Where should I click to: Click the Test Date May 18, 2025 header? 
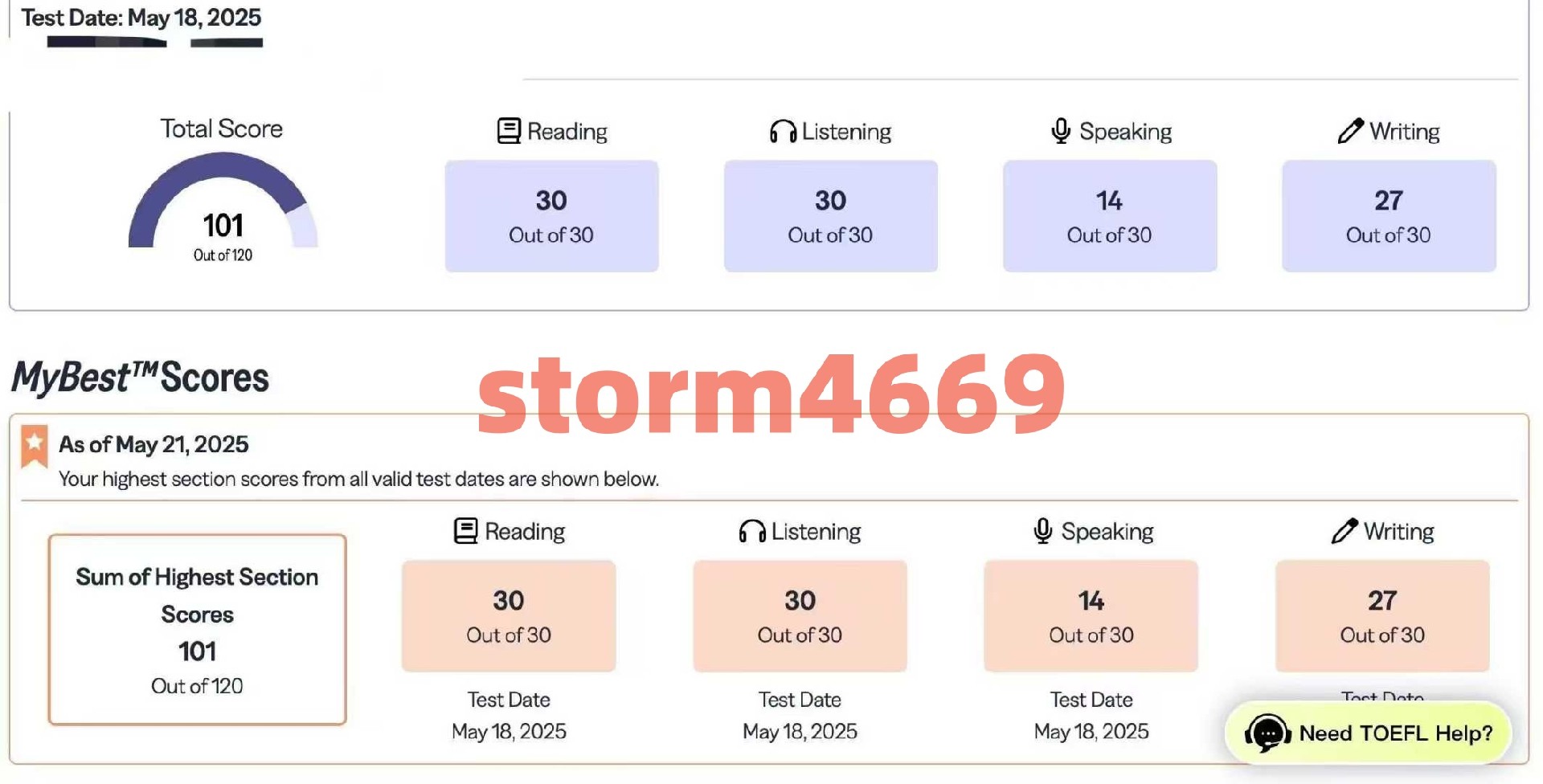pyautogui.click(x=141, y=18)
